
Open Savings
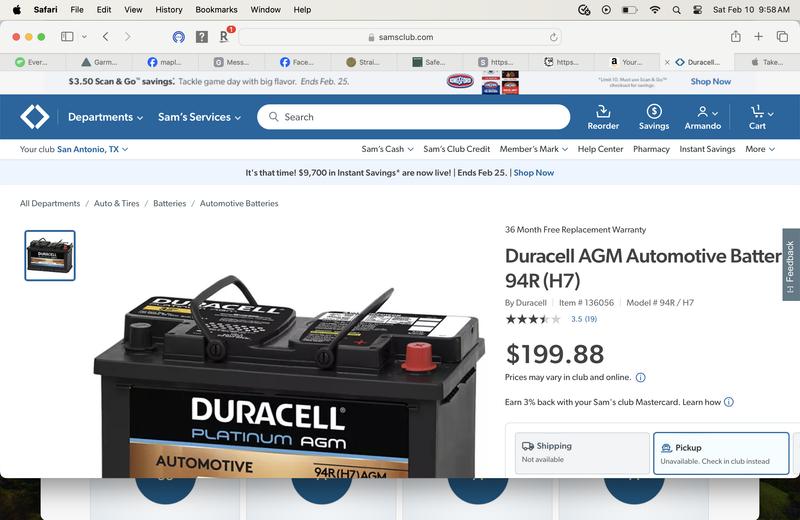[x=654, y=117]
